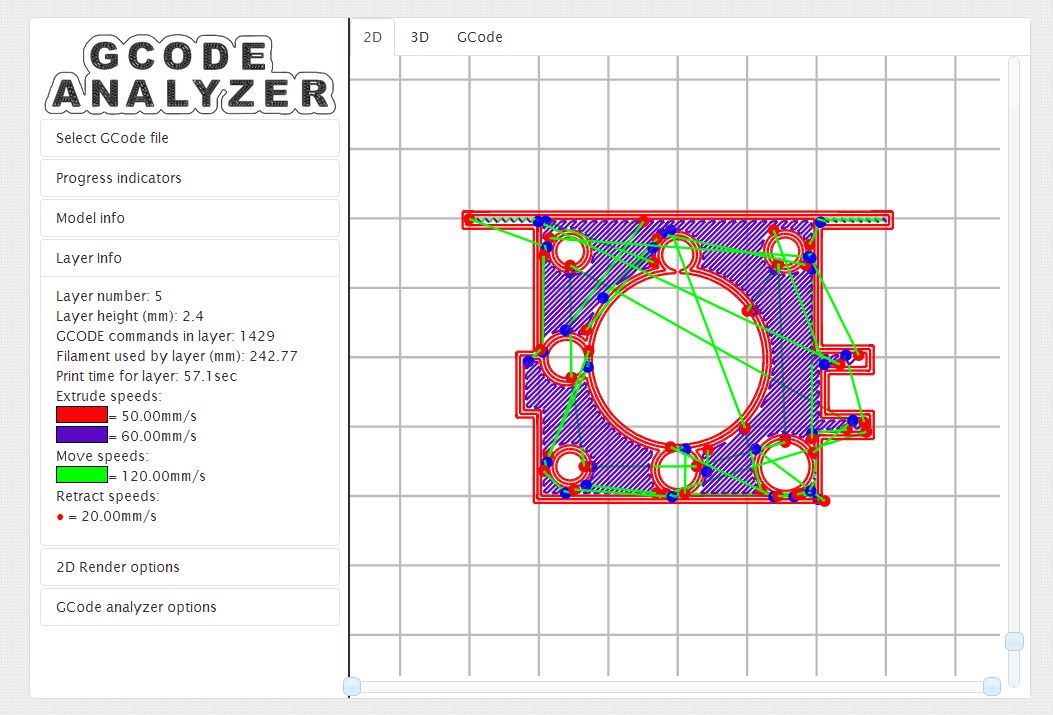Click the middle of the vertical layer slider track
Screen dimensions: 1053x715
[1014, 370]
